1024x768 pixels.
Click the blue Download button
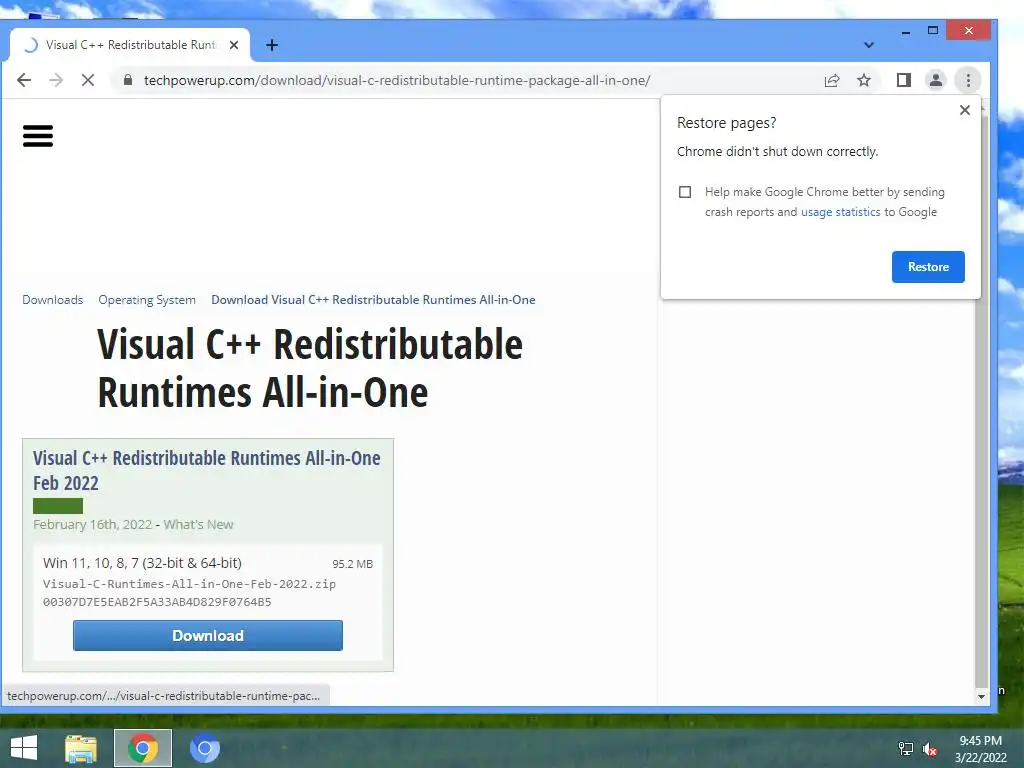208,635
